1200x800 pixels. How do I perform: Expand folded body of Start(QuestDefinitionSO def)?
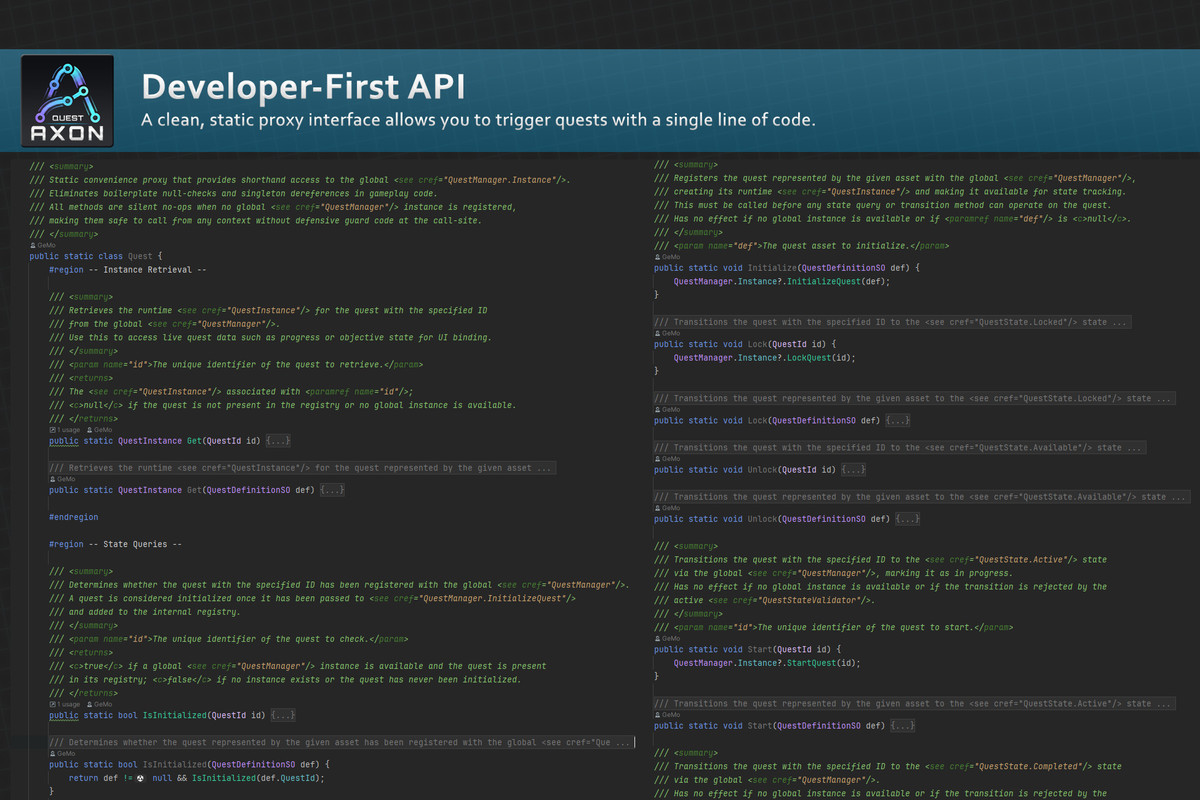(x=903, y=726)
